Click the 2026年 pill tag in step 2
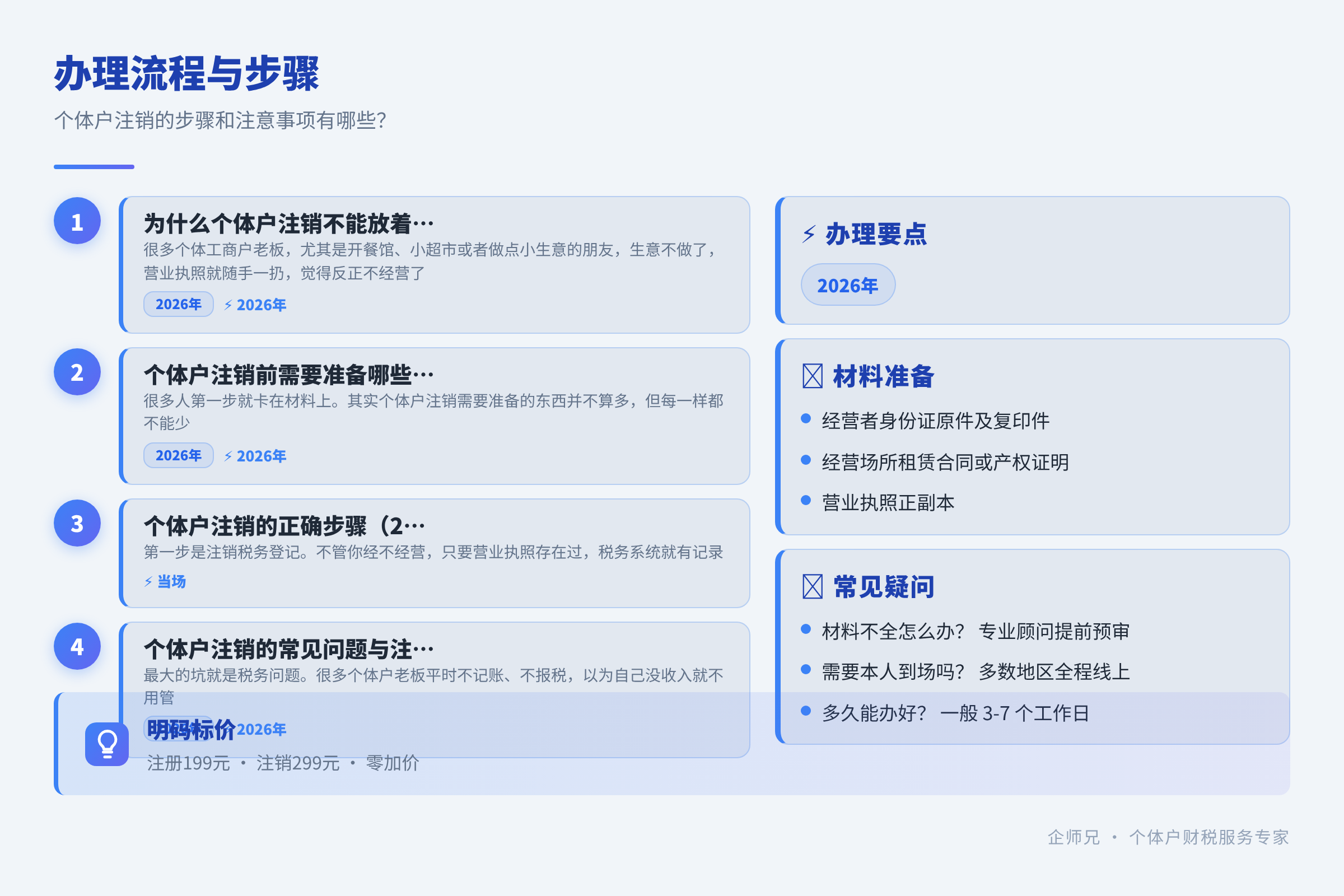The image size is (1344, 896). click(178, 455)
